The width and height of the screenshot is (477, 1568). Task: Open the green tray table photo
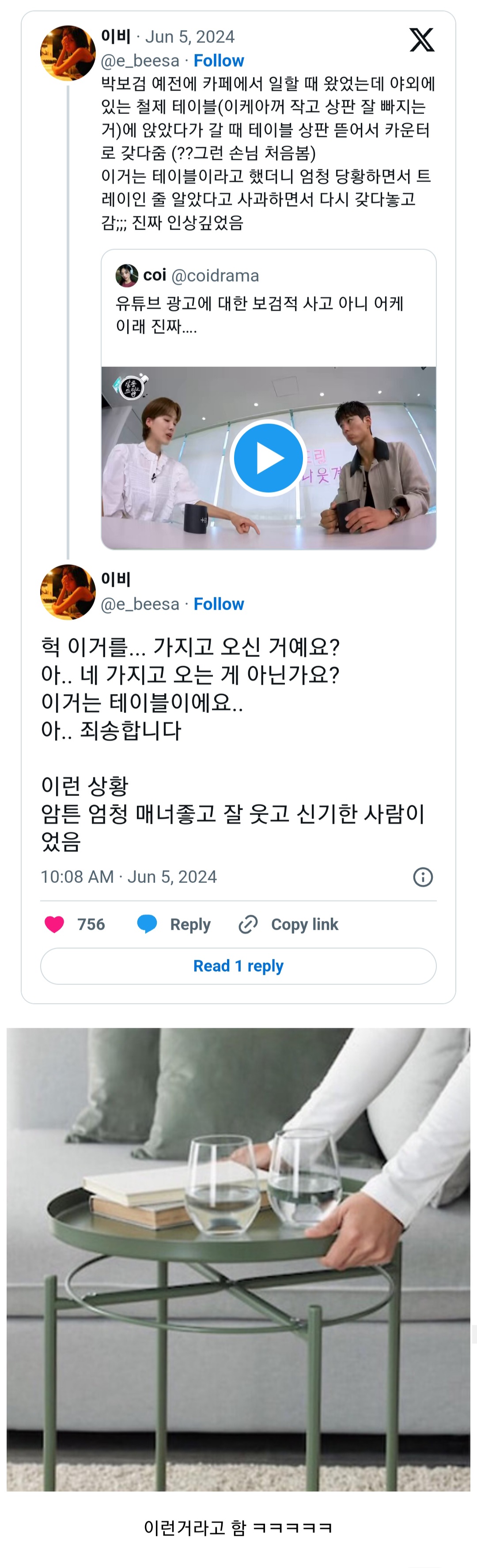[238, 1259]
